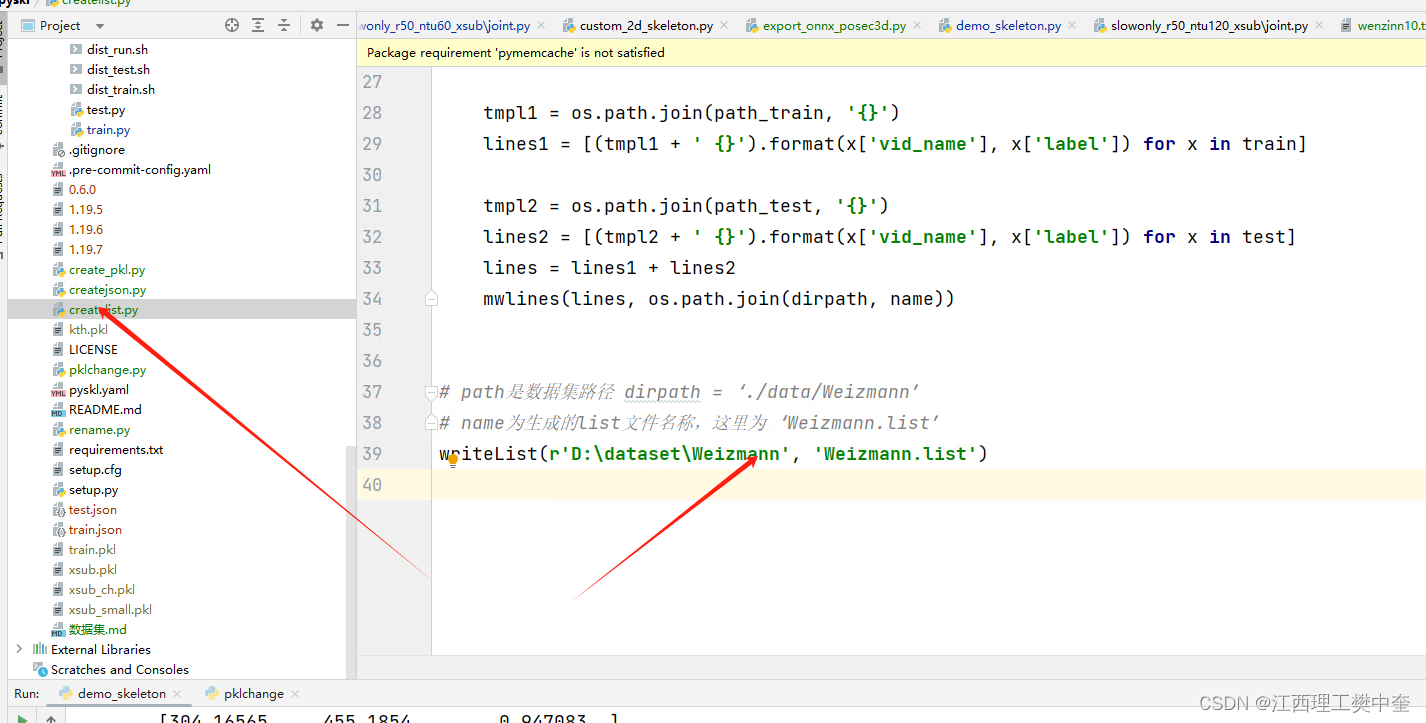Select the 1.19.7 file
1426x723 pixels.
click(x=85, y=250)
